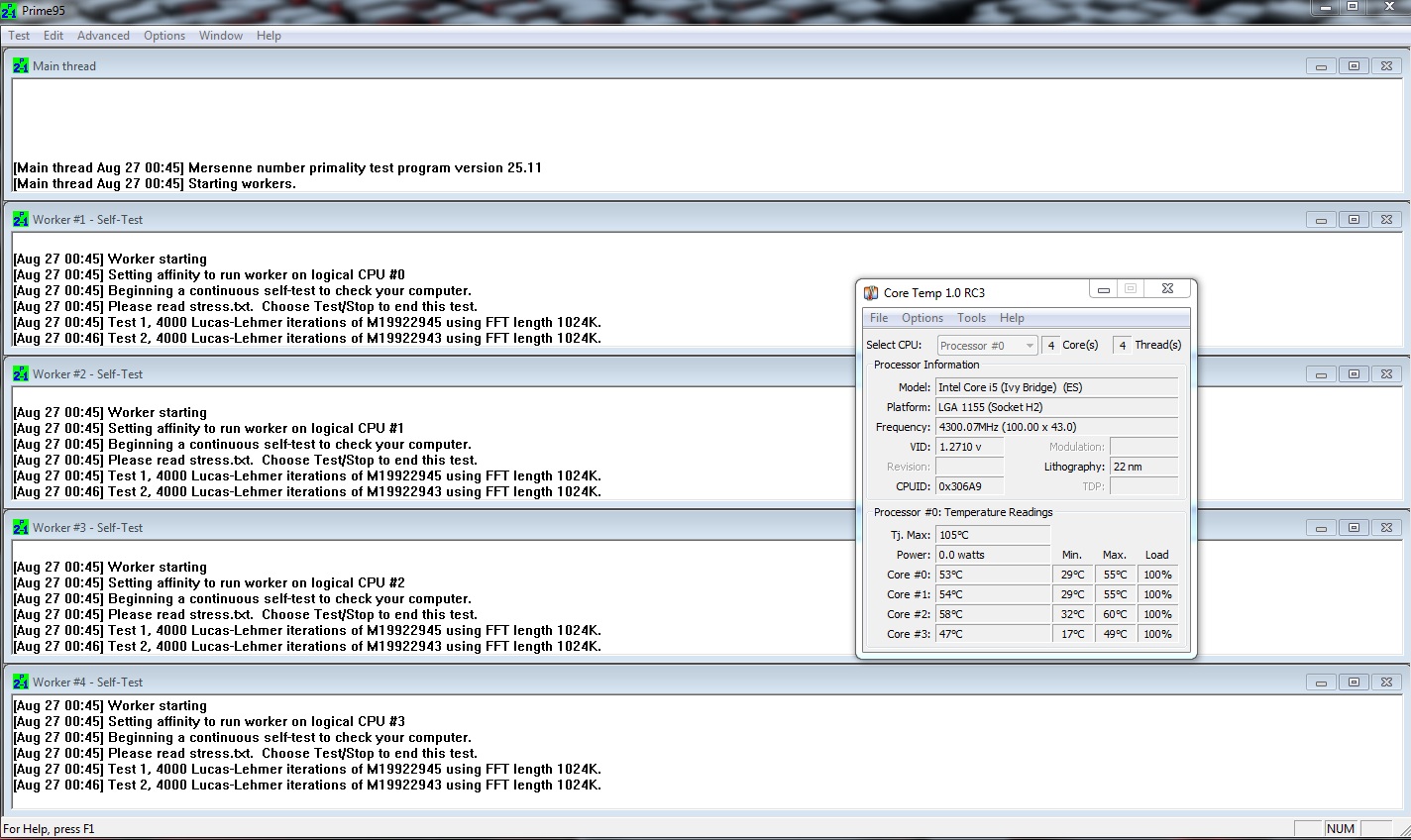Click the Model field Intel Core i5

coord(1056,387)
